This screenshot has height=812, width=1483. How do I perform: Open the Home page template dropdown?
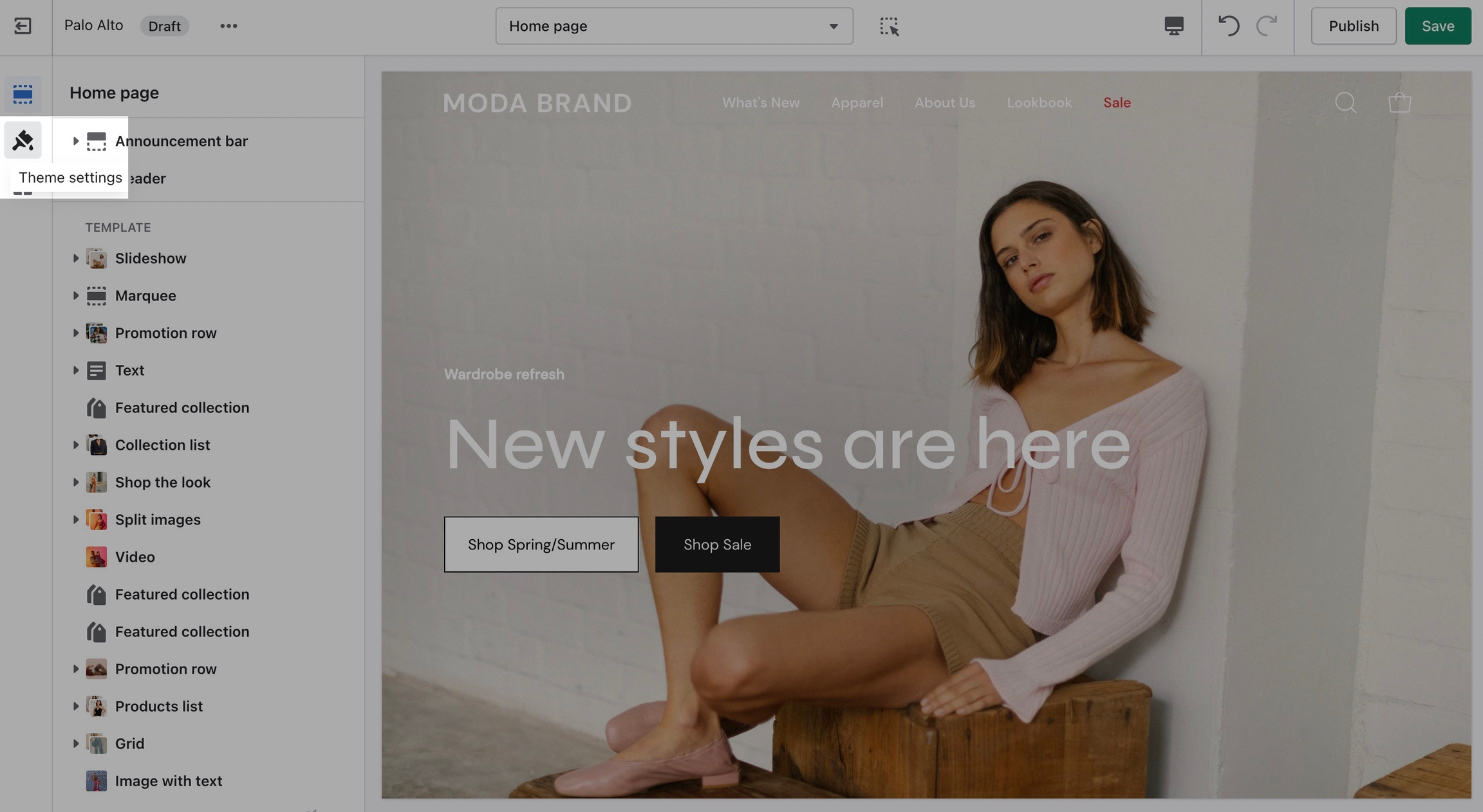tap(674, 26)
